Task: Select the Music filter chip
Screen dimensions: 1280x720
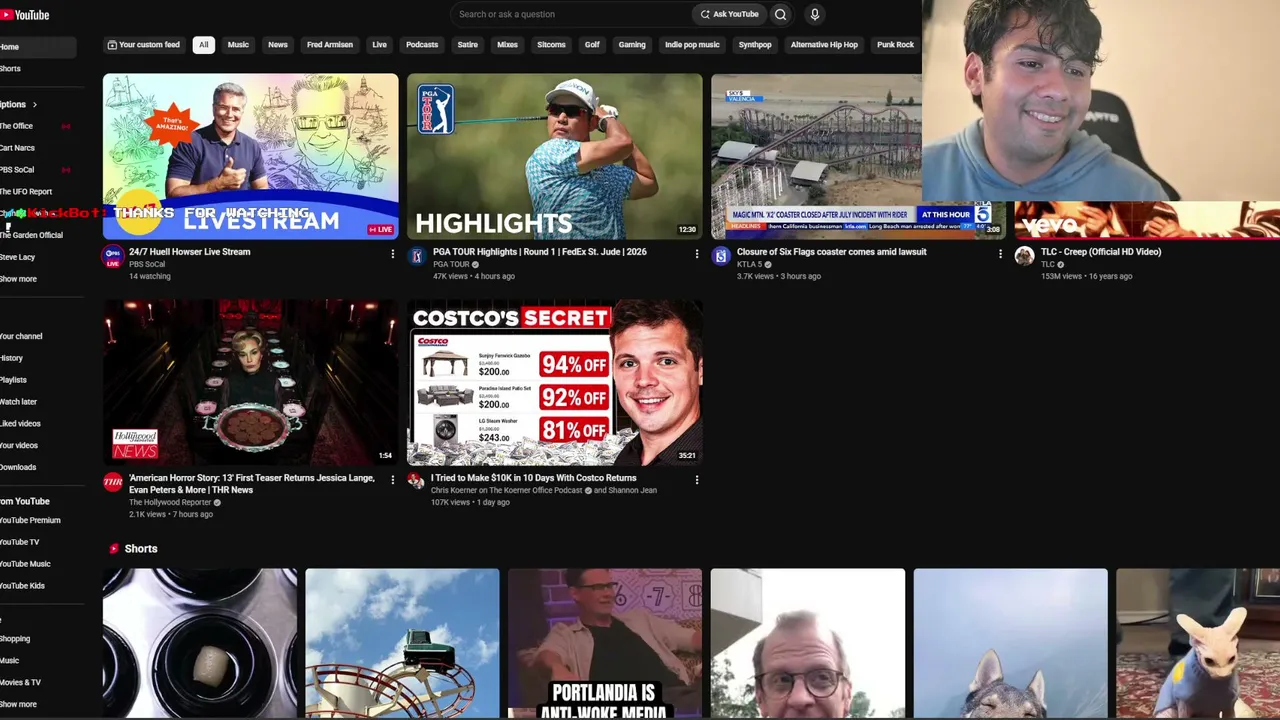Action: pyautogui.click(x=238, y=45)
